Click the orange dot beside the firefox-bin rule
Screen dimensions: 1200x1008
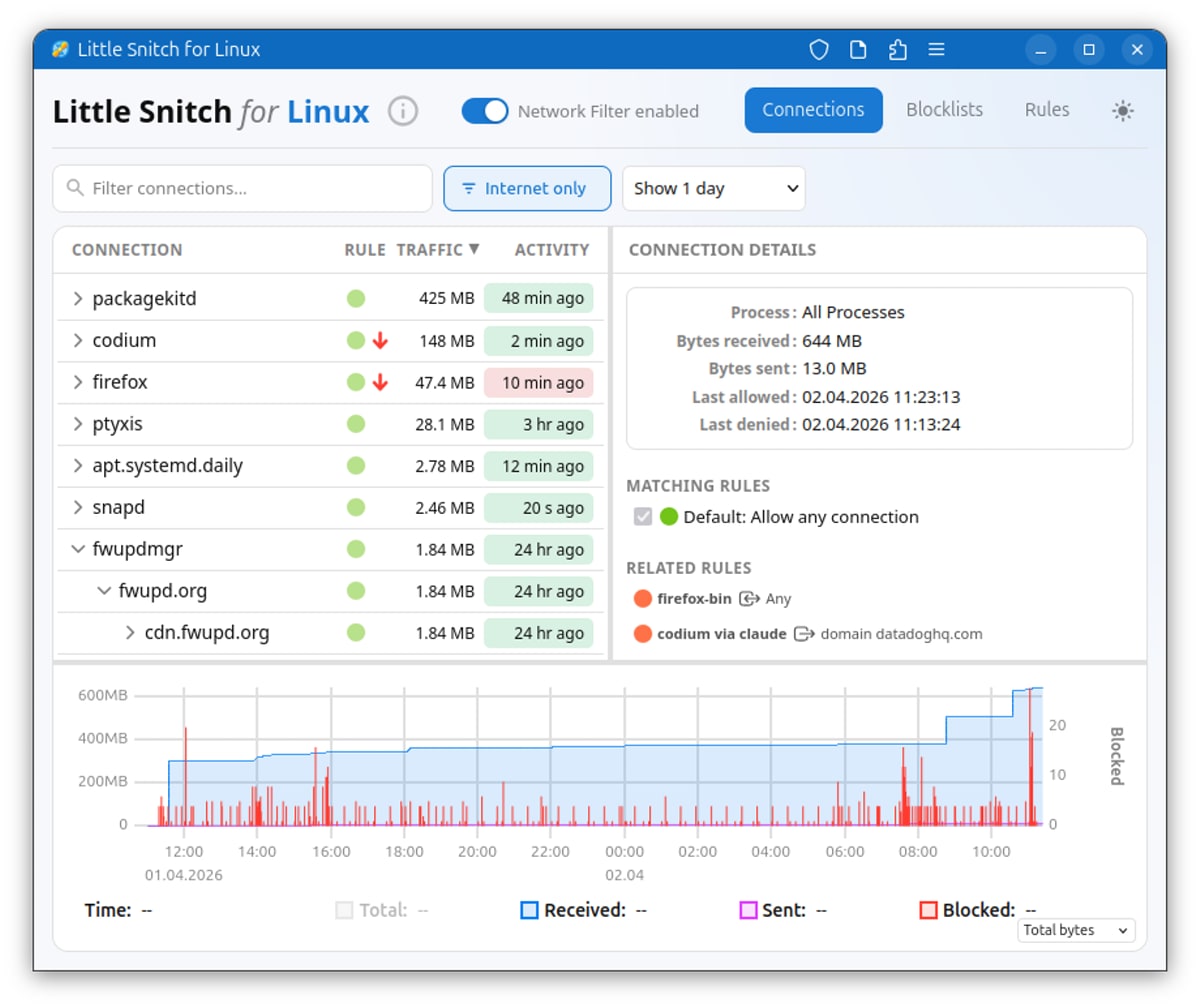tap(643, 599)
